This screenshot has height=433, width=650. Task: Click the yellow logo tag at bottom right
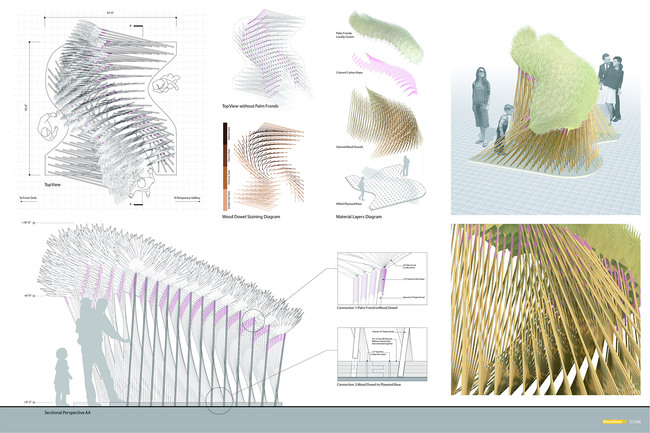[x=615, y=422]
